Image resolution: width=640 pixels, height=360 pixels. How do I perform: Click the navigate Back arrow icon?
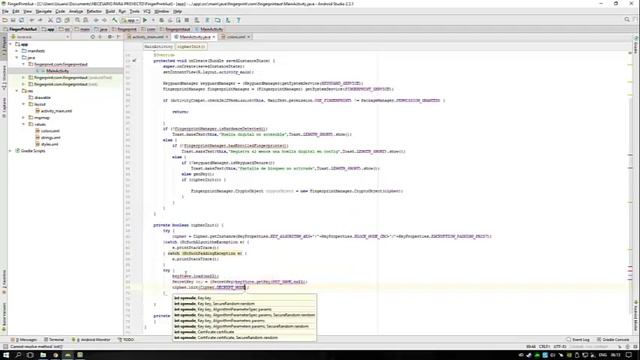96,20
